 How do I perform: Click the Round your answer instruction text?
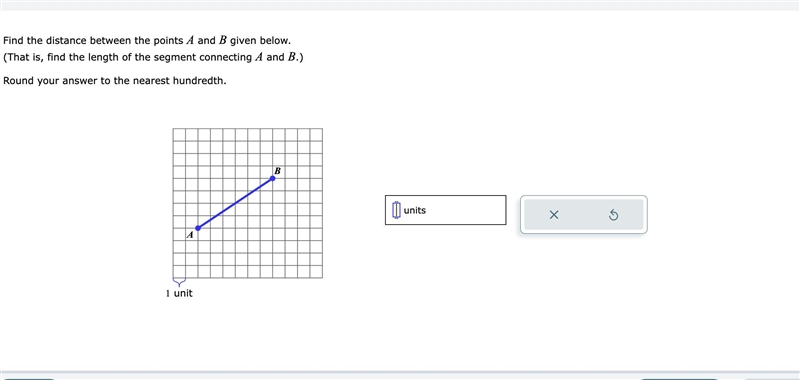[115, 81]
